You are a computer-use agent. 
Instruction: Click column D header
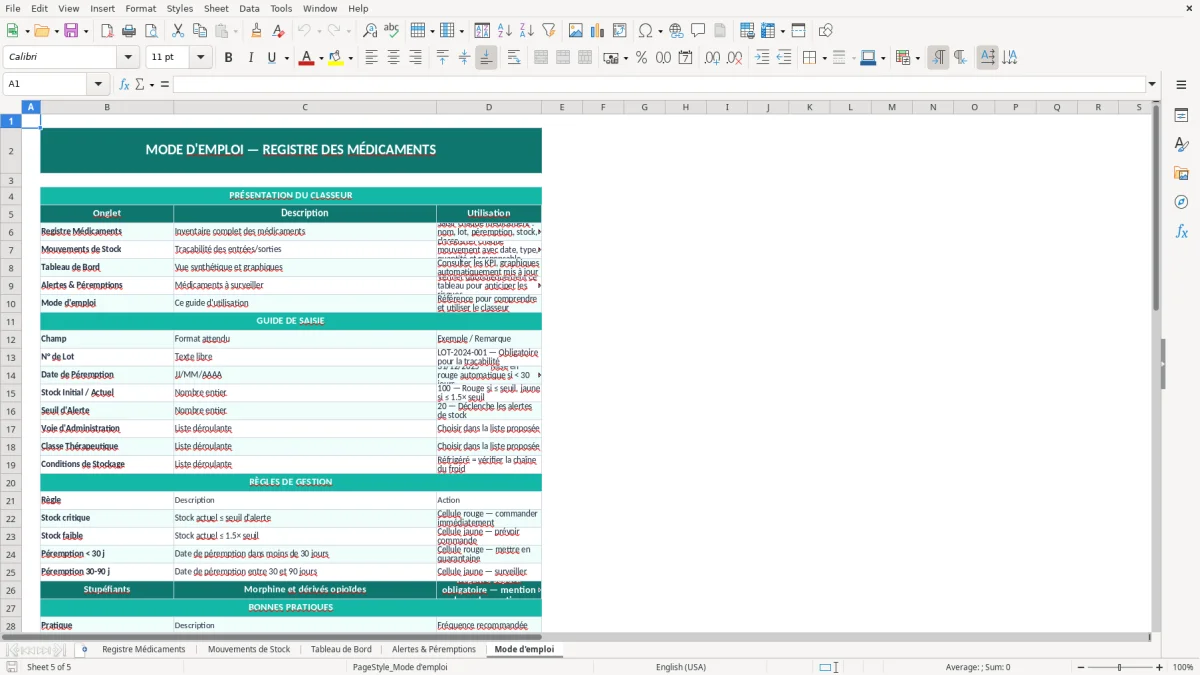click(x=489, y=107)
